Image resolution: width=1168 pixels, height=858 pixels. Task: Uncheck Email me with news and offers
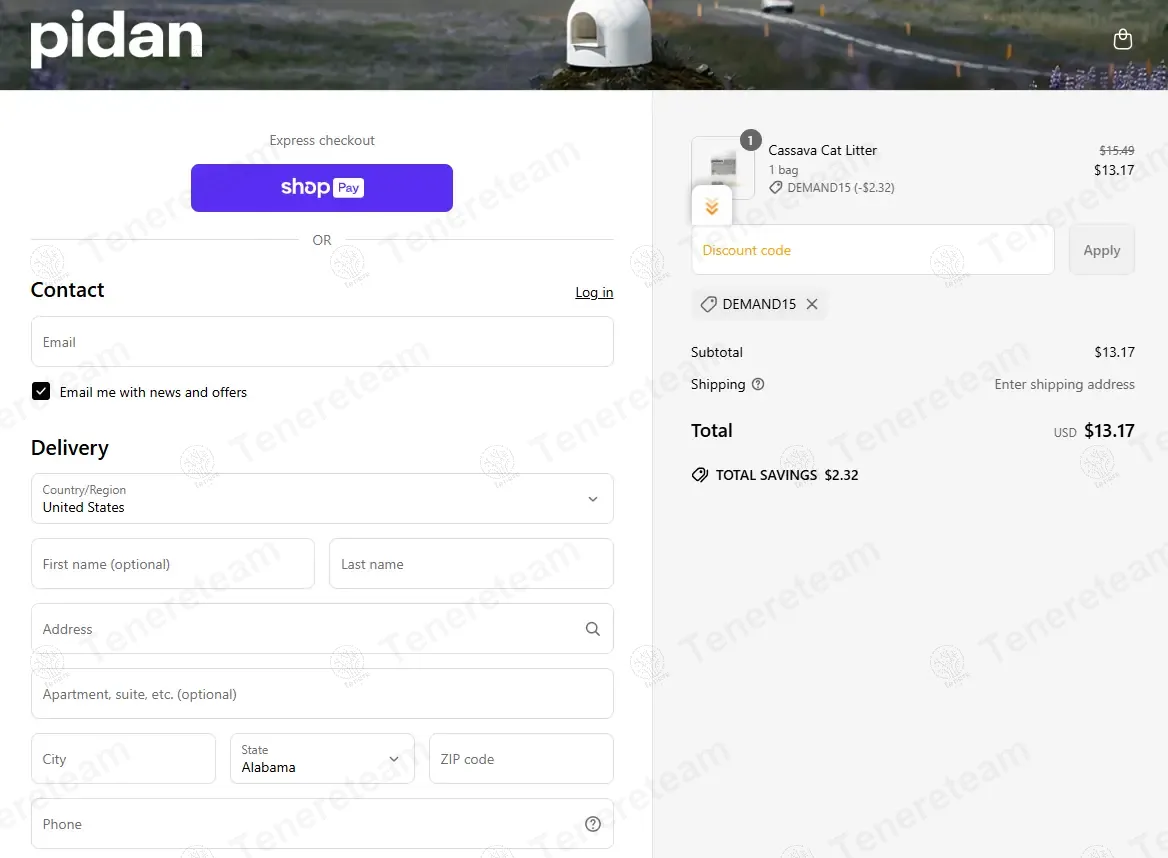click(41, 392)
